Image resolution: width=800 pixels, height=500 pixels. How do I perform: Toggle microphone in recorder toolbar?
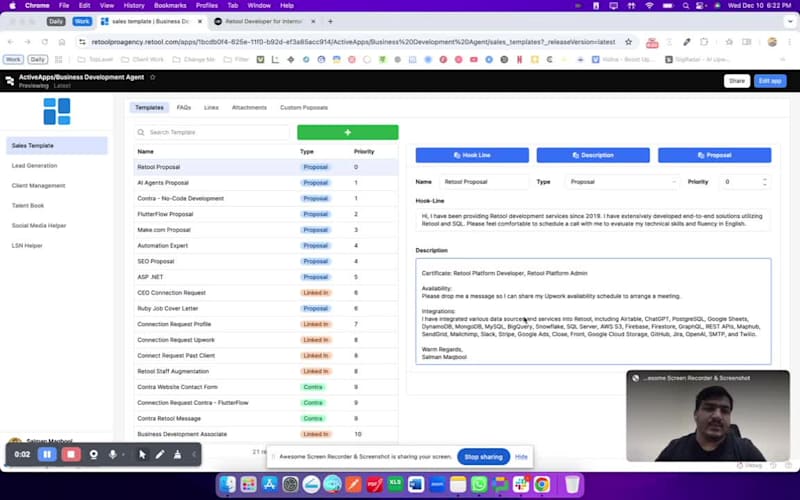point(112,454)
